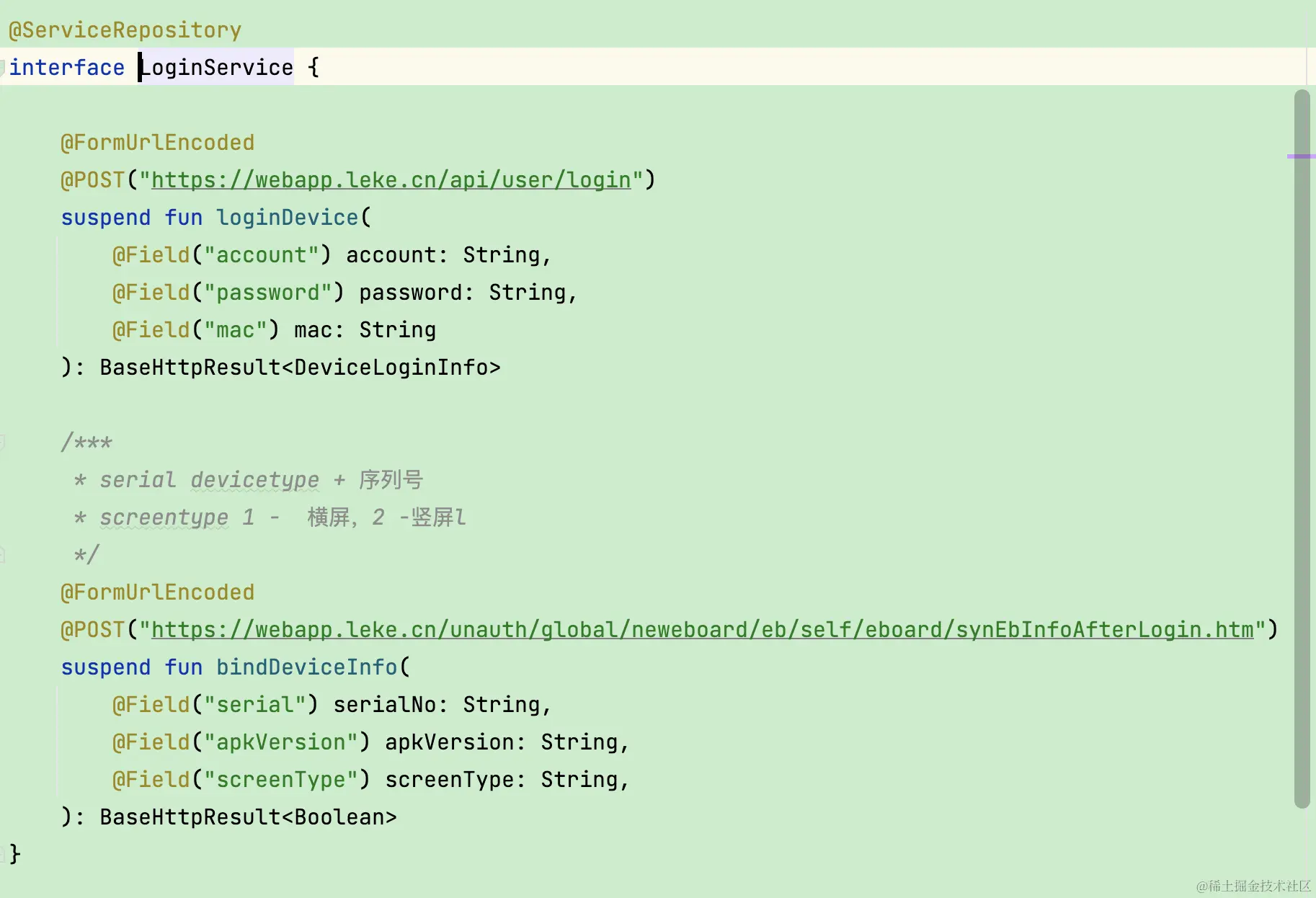
Task: Click the bindDeviceInfo function name
Action: point(306,667)
